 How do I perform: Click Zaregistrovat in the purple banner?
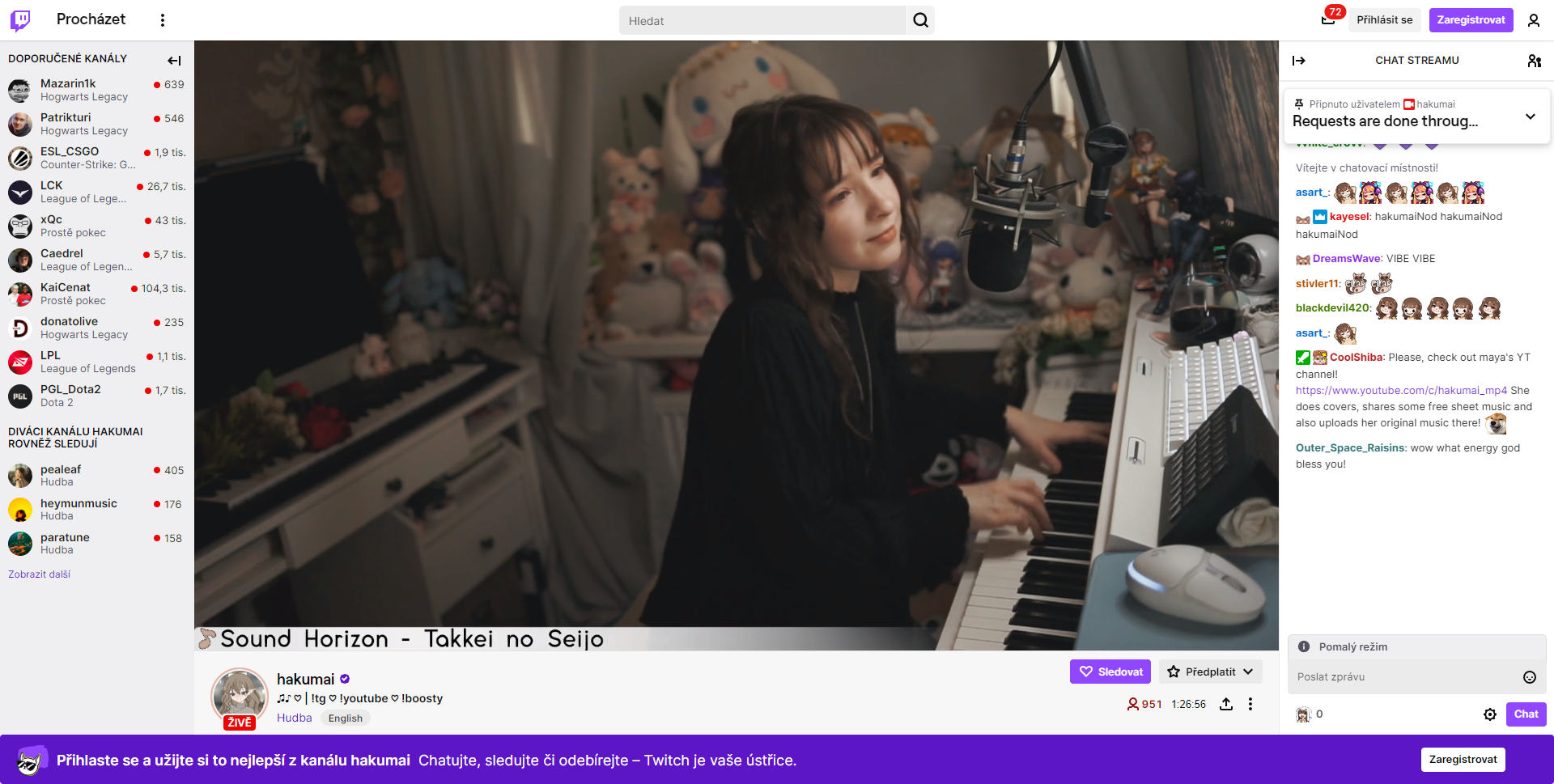(1463, 759)
